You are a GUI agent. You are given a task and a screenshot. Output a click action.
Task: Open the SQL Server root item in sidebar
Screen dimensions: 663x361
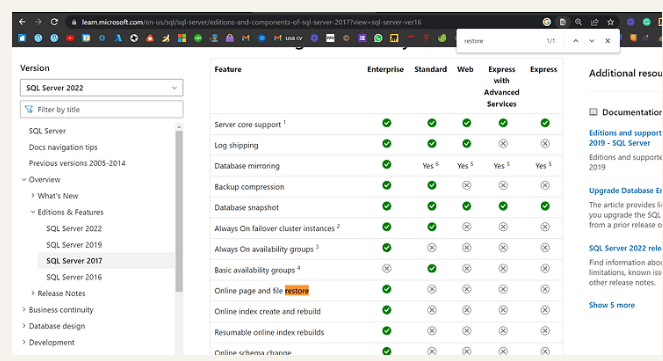[47, 131]
